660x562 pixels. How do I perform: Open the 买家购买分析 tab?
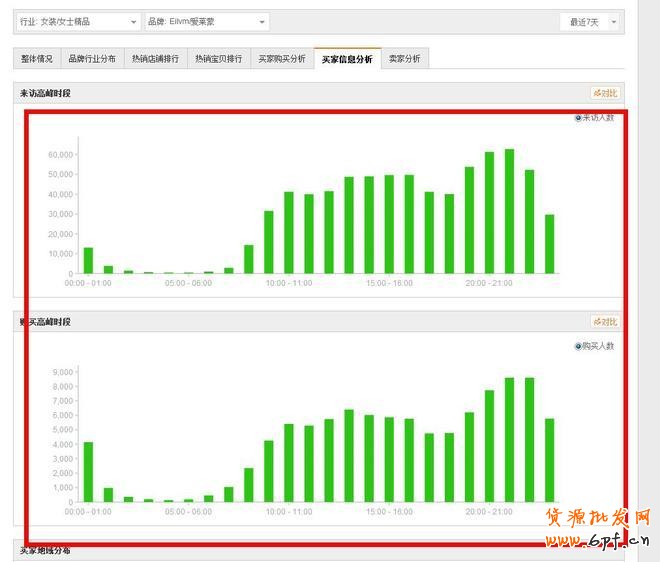pyautogui.click(x=281, y=59)
